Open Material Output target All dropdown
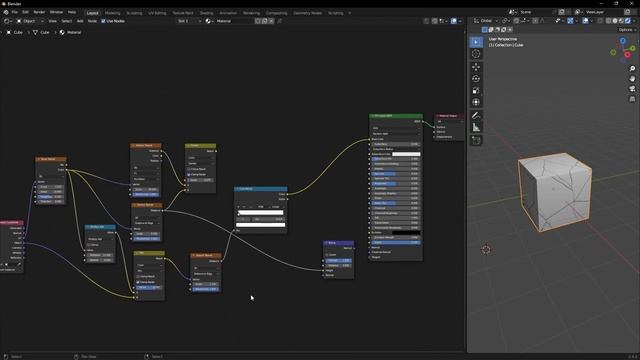This screenshot has width=640, height=360. [449, 121]
